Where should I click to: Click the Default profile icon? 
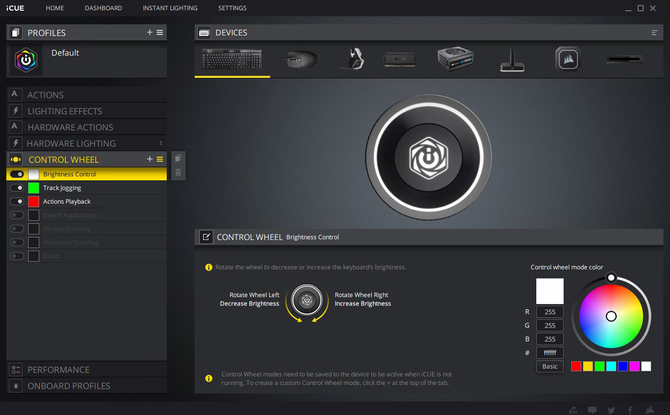pos(26,60)
